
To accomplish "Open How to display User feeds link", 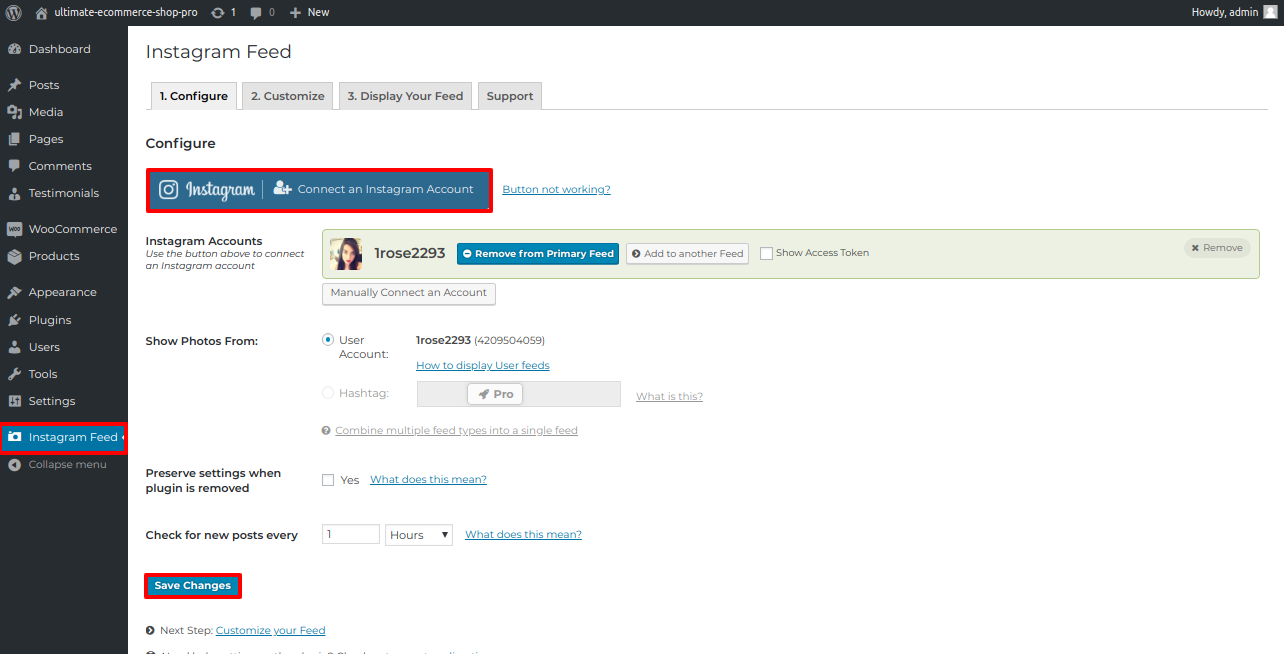I will (x=483, y=366).
